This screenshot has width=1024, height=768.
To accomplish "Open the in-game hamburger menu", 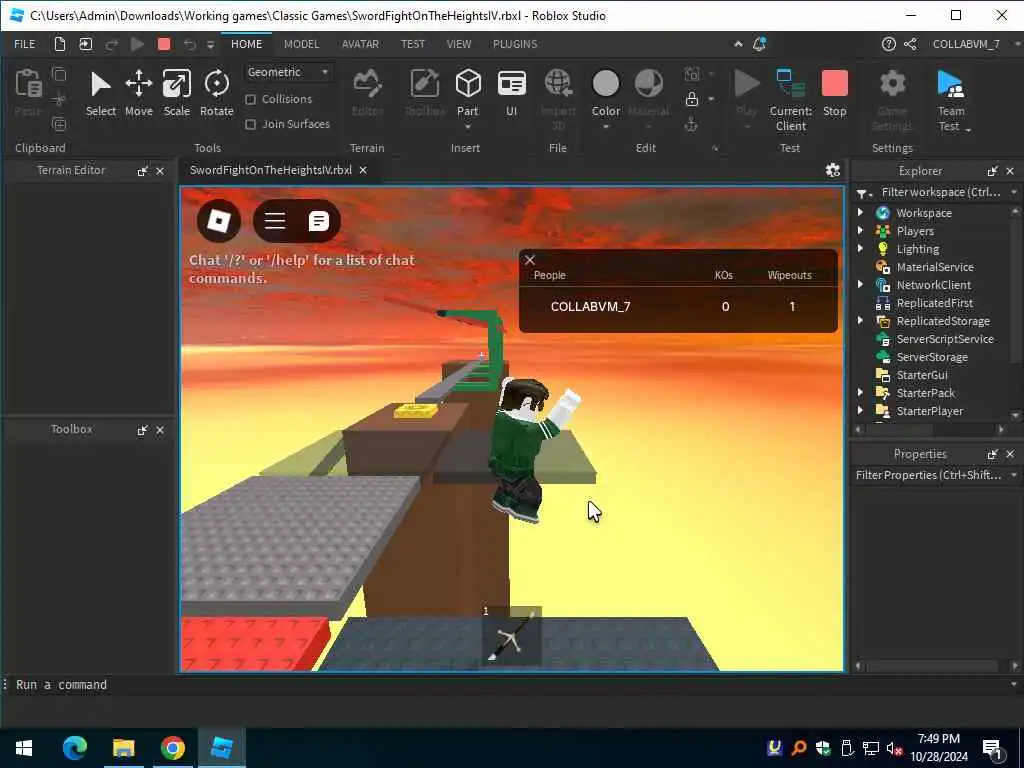I will (x=275, y=221).
